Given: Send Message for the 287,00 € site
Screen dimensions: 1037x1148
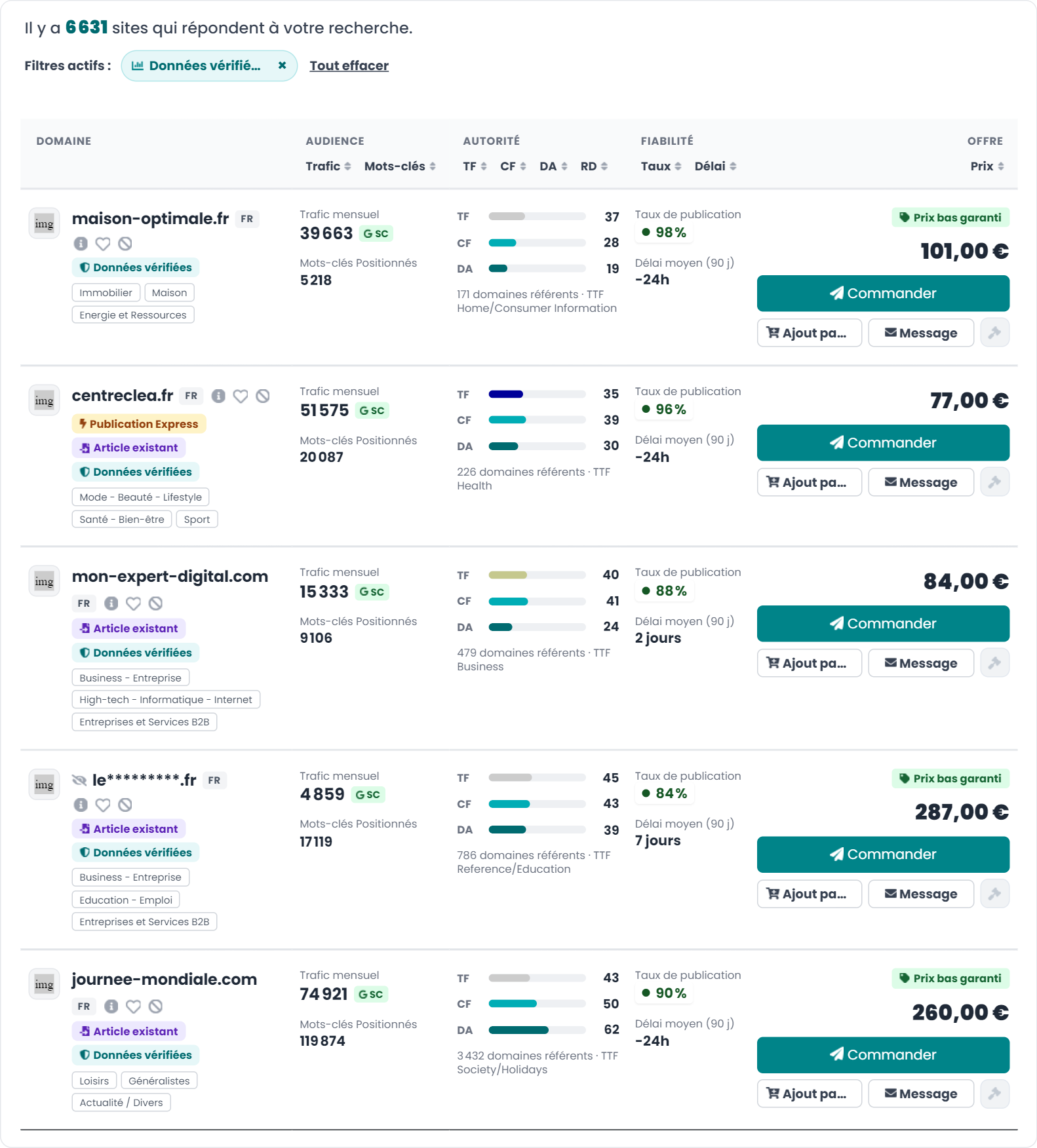Looking at the screenshot, I should (x=921, y=894).
